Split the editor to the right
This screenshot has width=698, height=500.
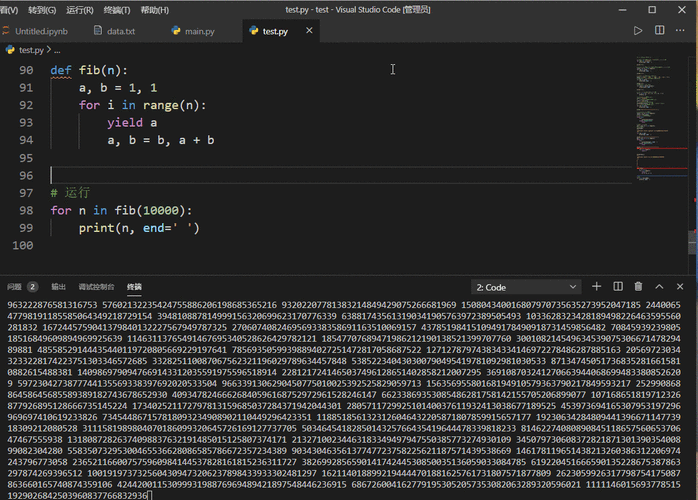[x=659, y=31]
